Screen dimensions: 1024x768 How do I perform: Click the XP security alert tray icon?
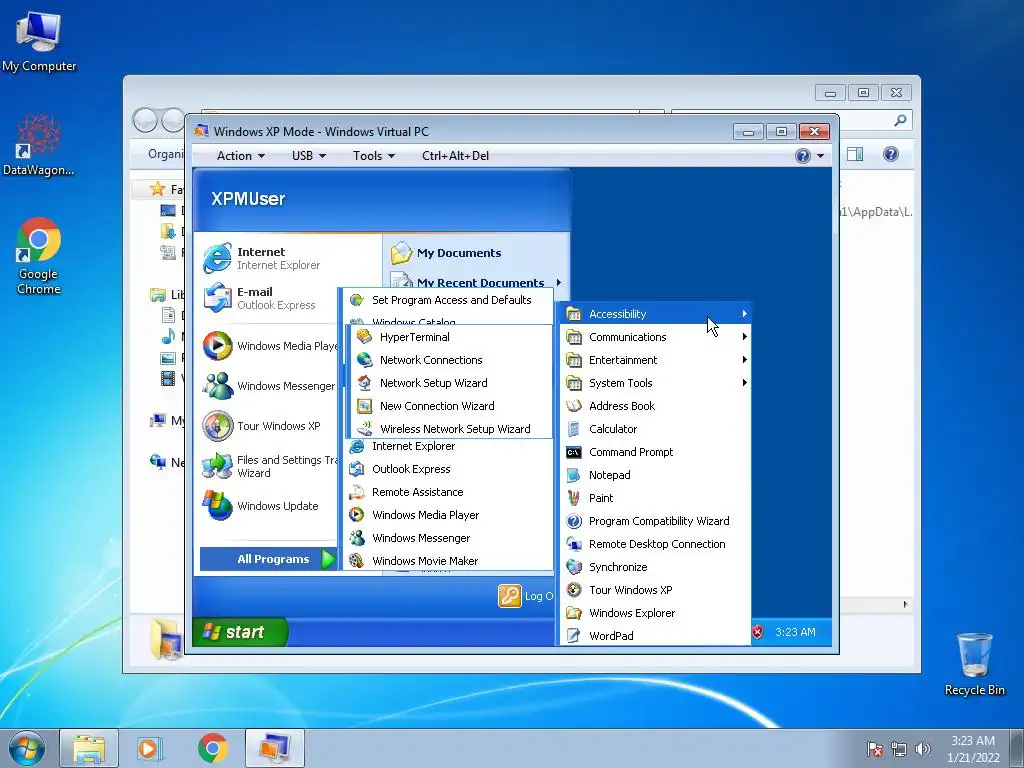click(x=758, y=632)
